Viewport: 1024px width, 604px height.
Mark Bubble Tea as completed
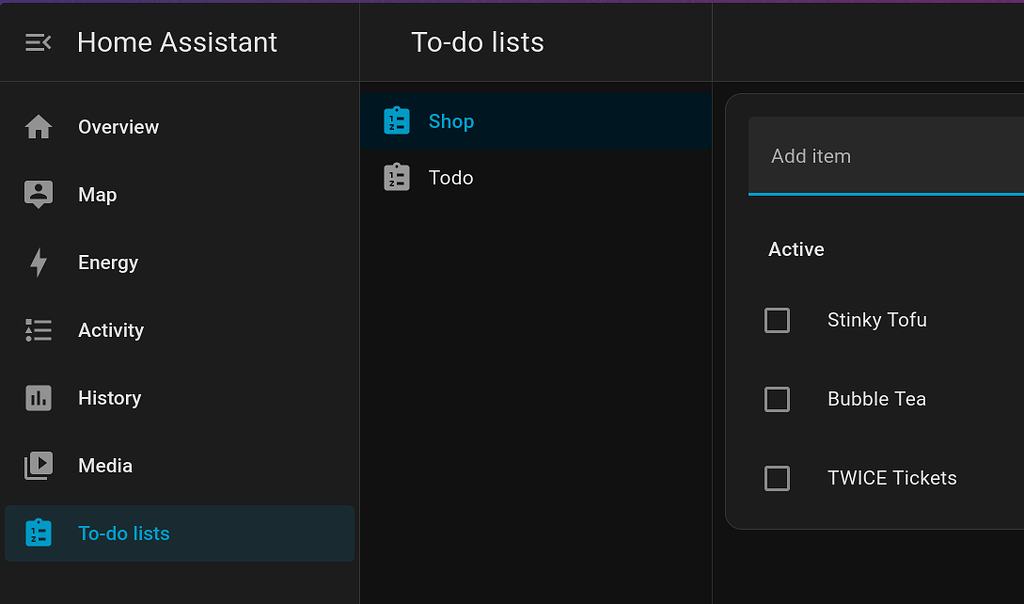[777, 399]
